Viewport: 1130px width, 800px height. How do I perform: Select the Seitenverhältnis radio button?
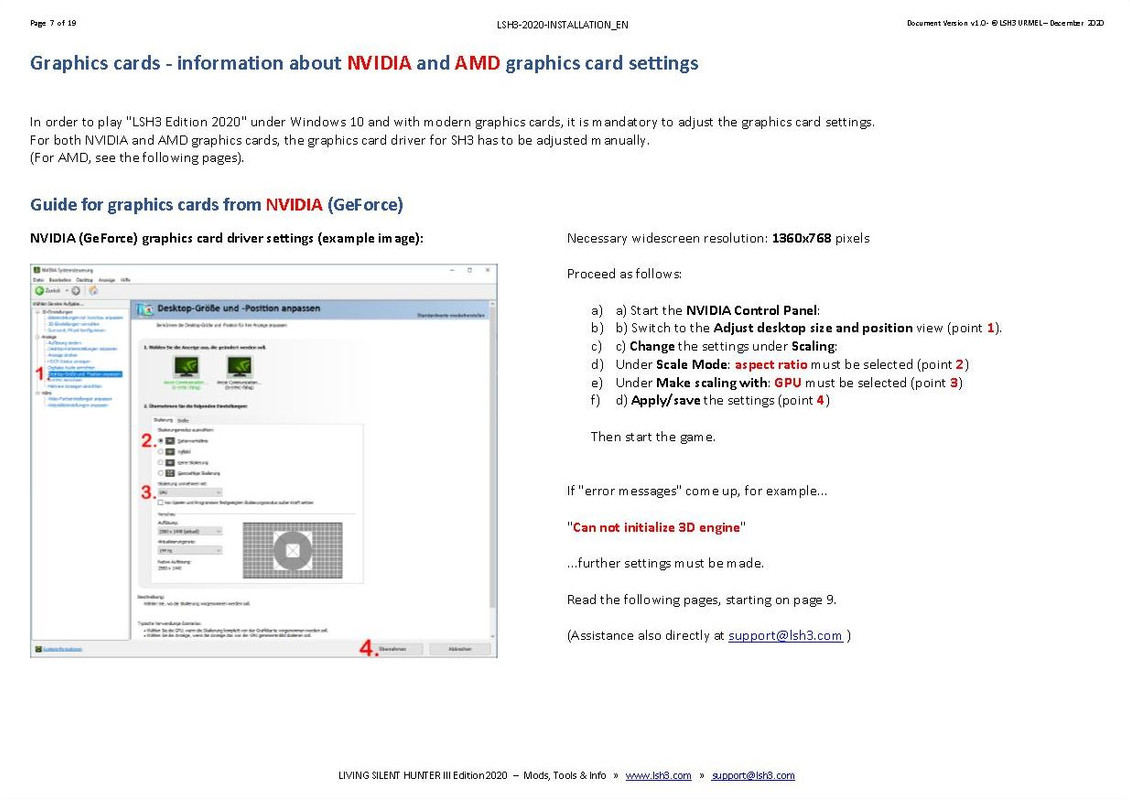[x=161, y=440]
